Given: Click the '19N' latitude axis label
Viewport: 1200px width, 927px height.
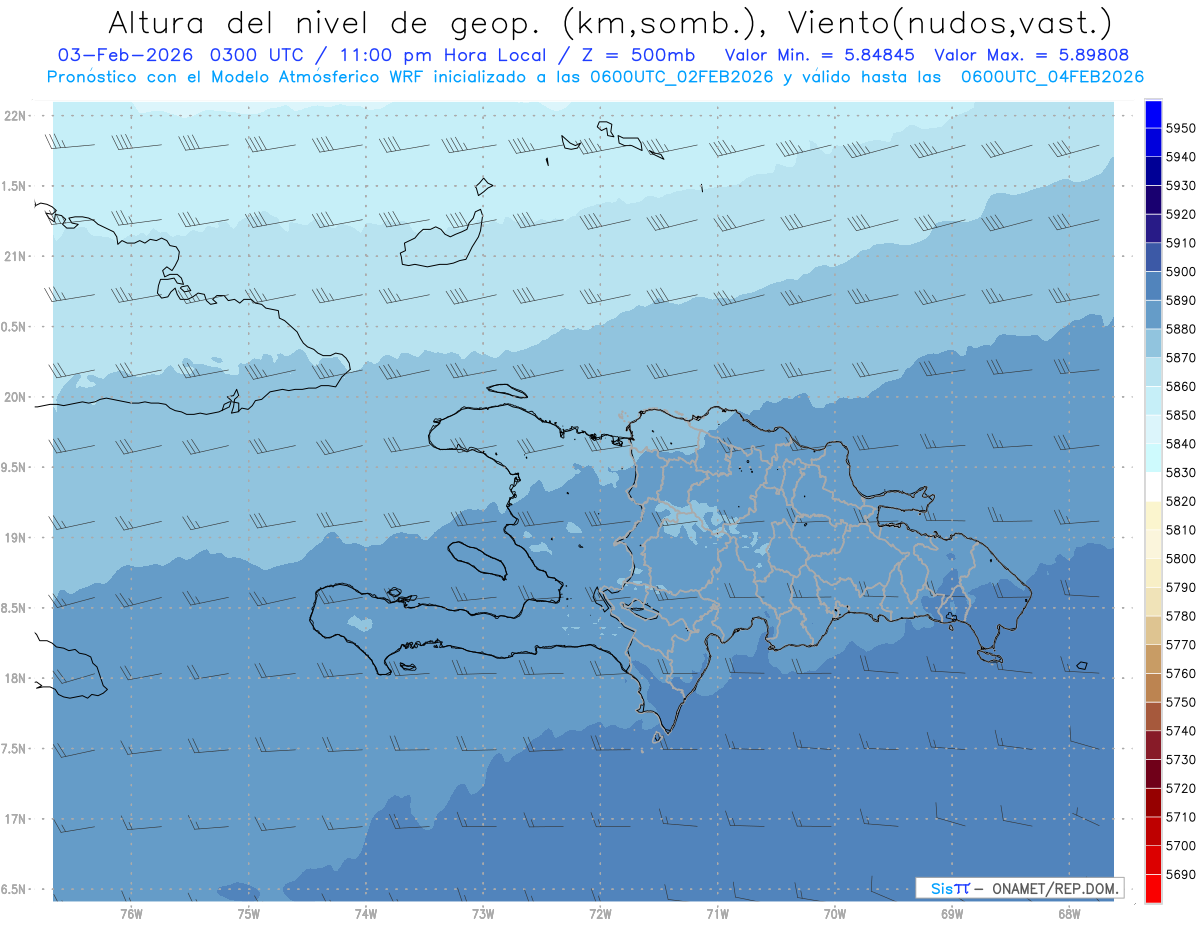Looking at the screenshot, I should click(x=15, y=538).
